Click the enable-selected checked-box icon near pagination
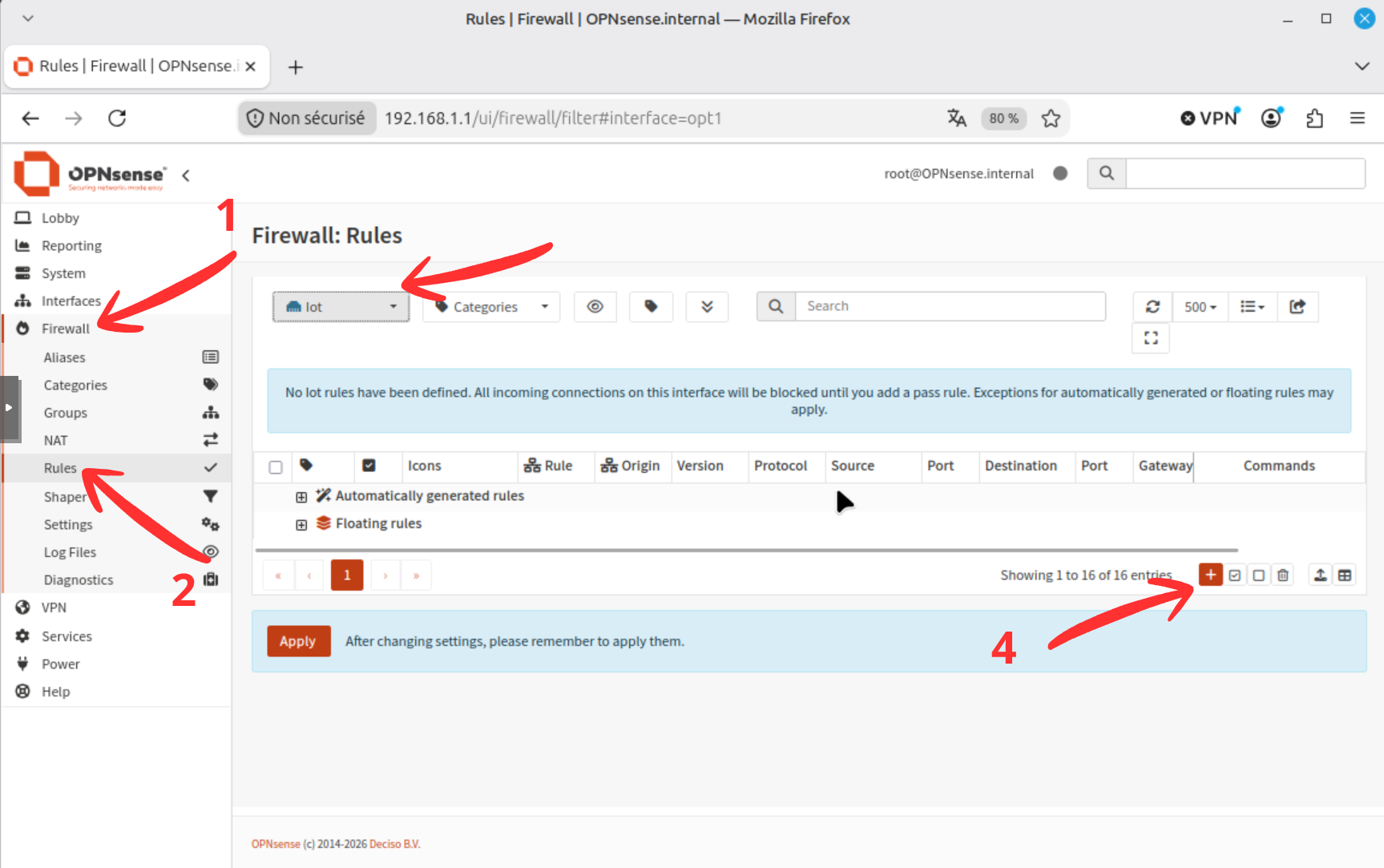Viewport: 1384px width, 868px height. [x=1235, y=575]
